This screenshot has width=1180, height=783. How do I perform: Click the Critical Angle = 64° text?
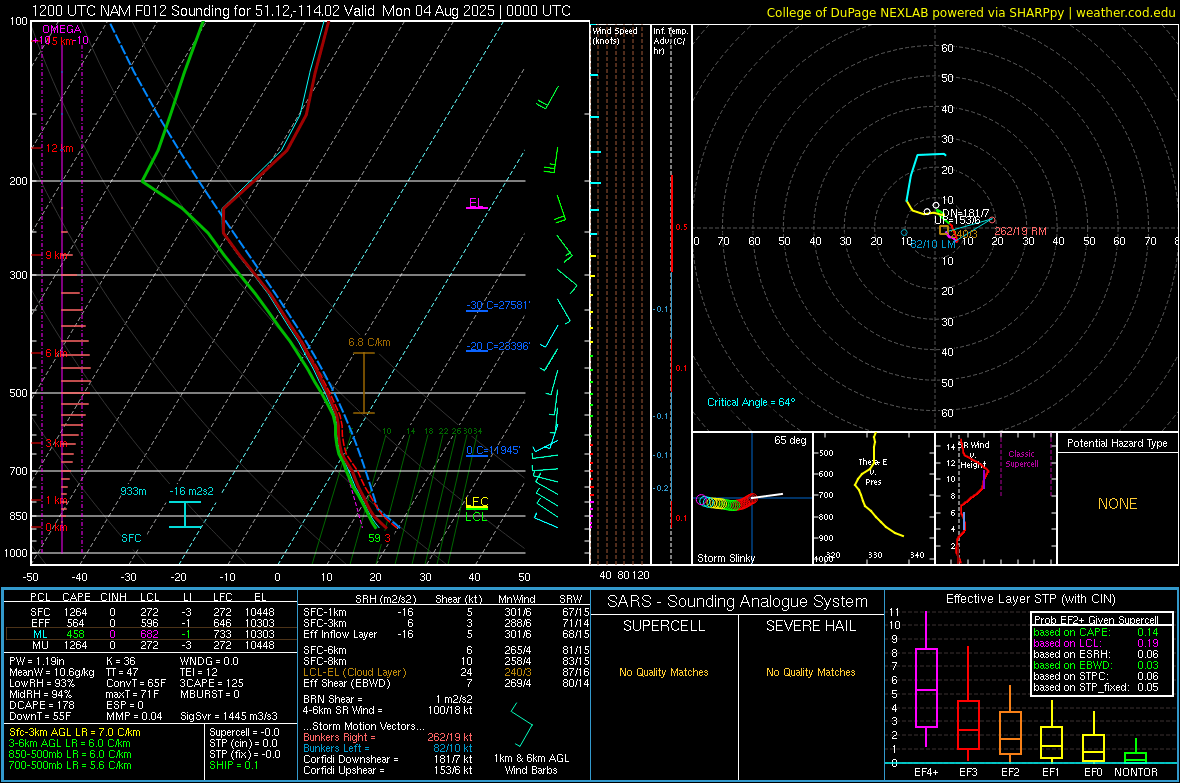click(x=750, y=402)
